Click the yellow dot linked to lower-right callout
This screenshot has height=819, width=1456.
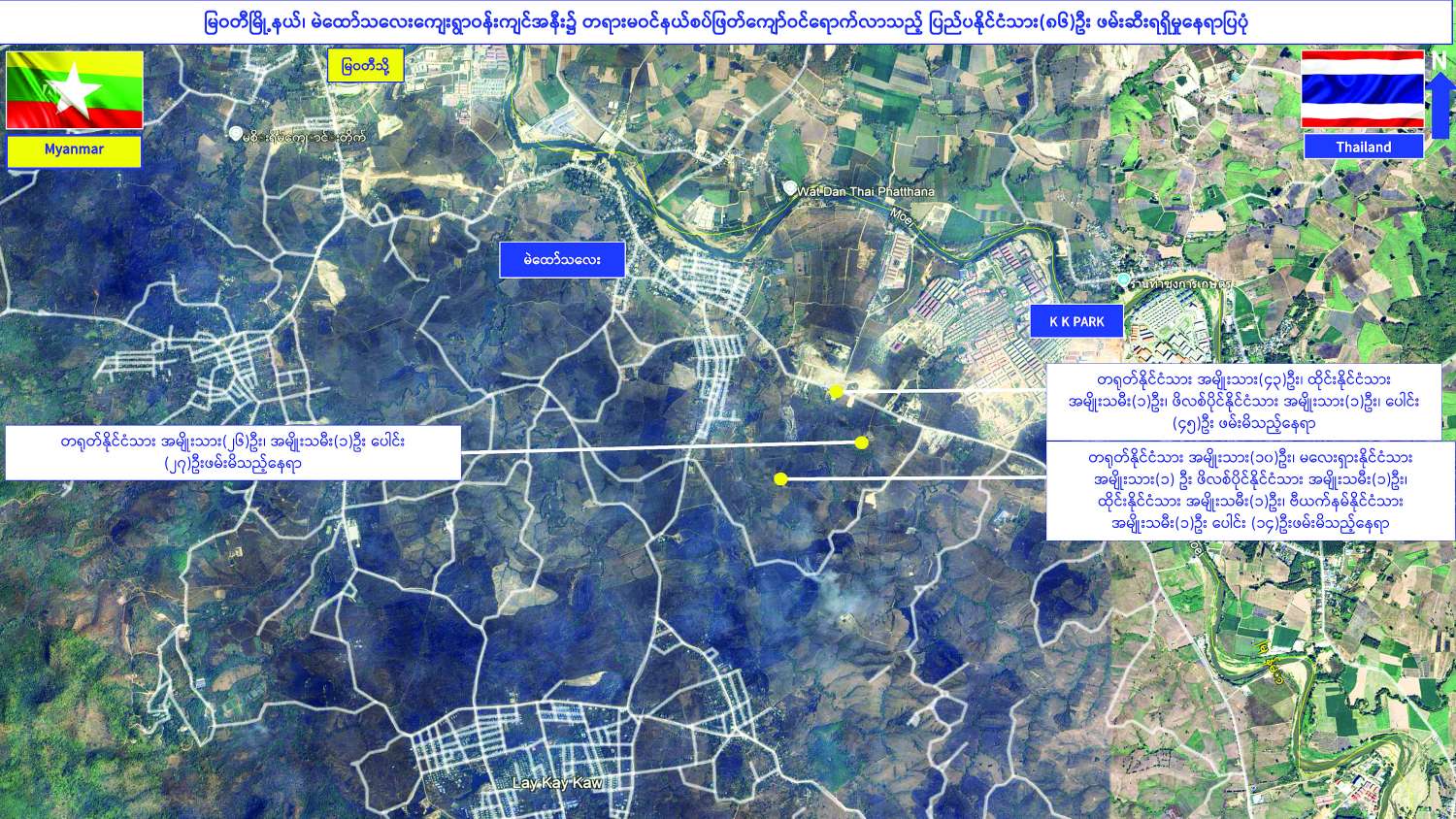[780, 478]
